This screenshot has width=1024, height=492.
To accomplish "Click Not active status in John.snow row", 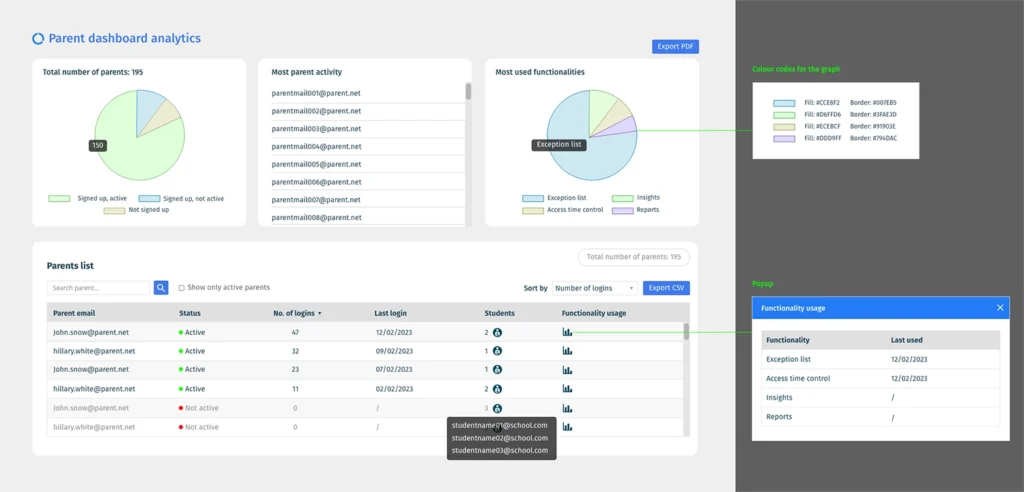I will click(x=199, y=408).
